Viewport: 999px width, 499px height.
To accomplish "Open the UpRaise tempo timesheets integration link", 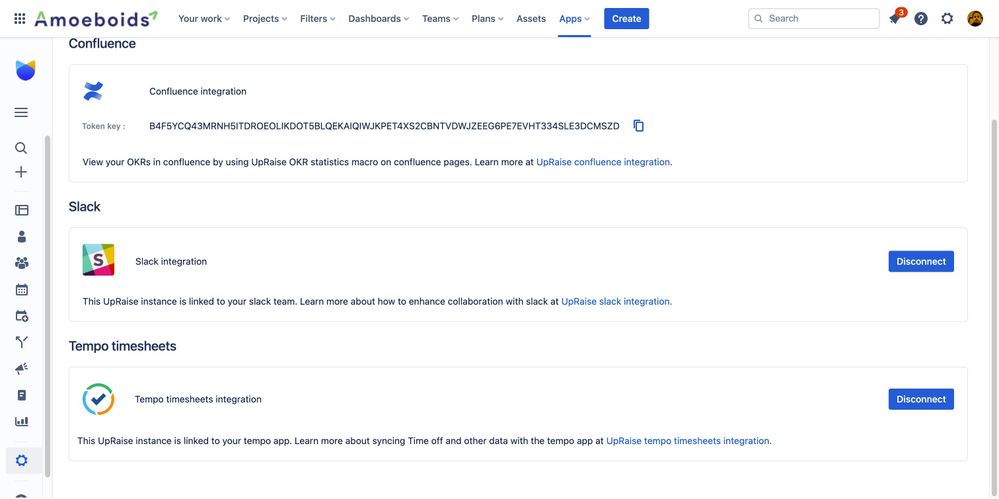I will [688, 440].
